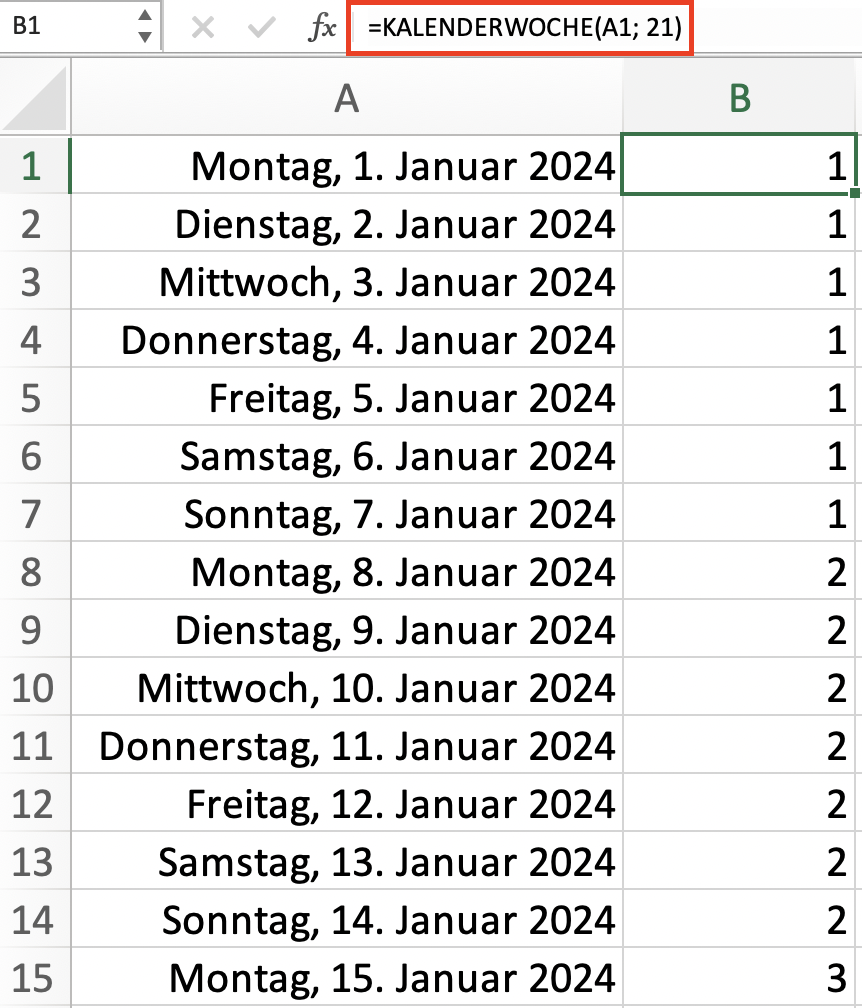Open the fx insert function dialog
The width and height of the screenshot is (862, 1008).
322,27
